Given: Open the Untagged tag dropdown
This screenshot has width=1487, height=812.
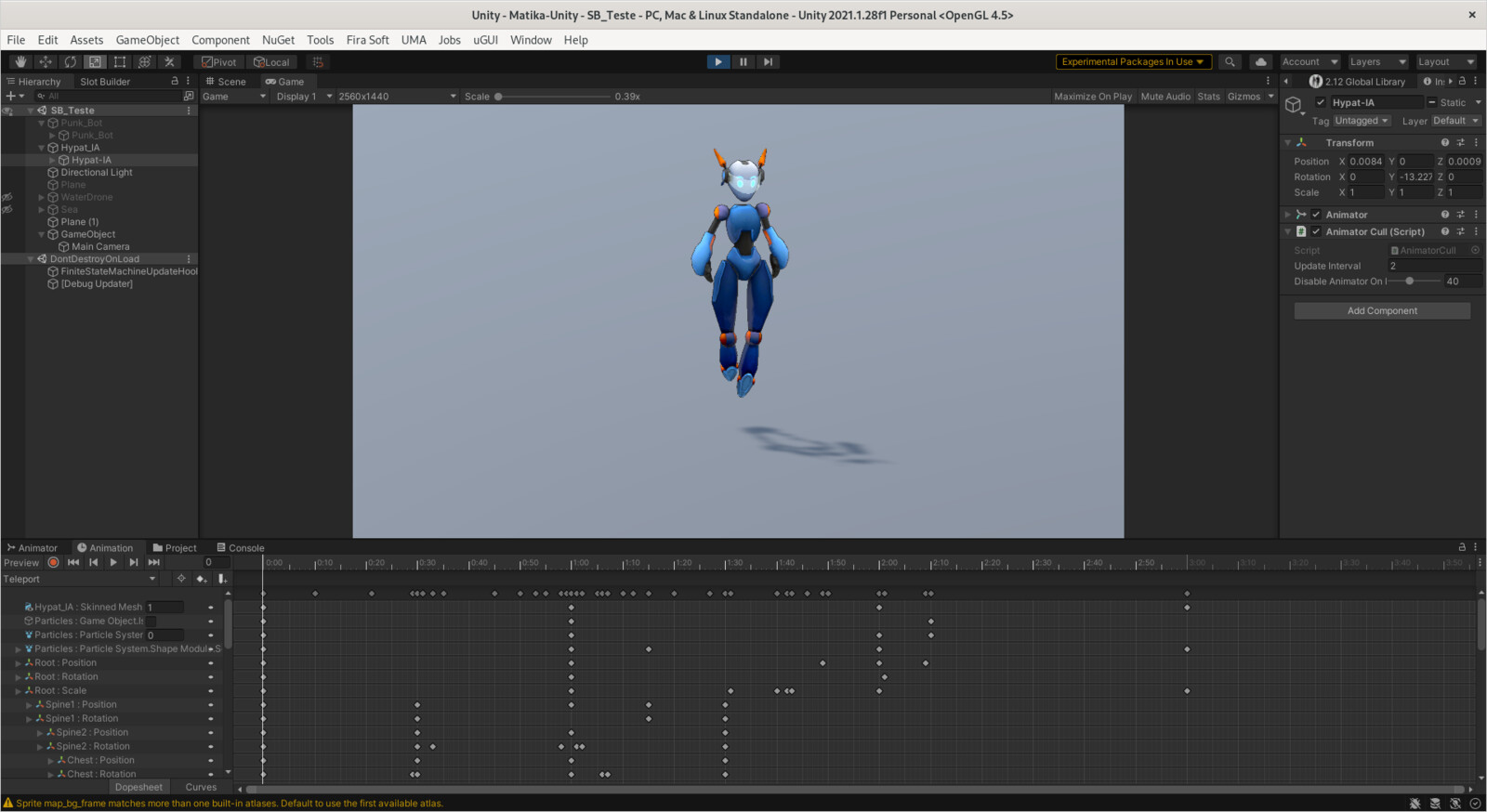Looking at the screenshot, I should point(1362,121).
